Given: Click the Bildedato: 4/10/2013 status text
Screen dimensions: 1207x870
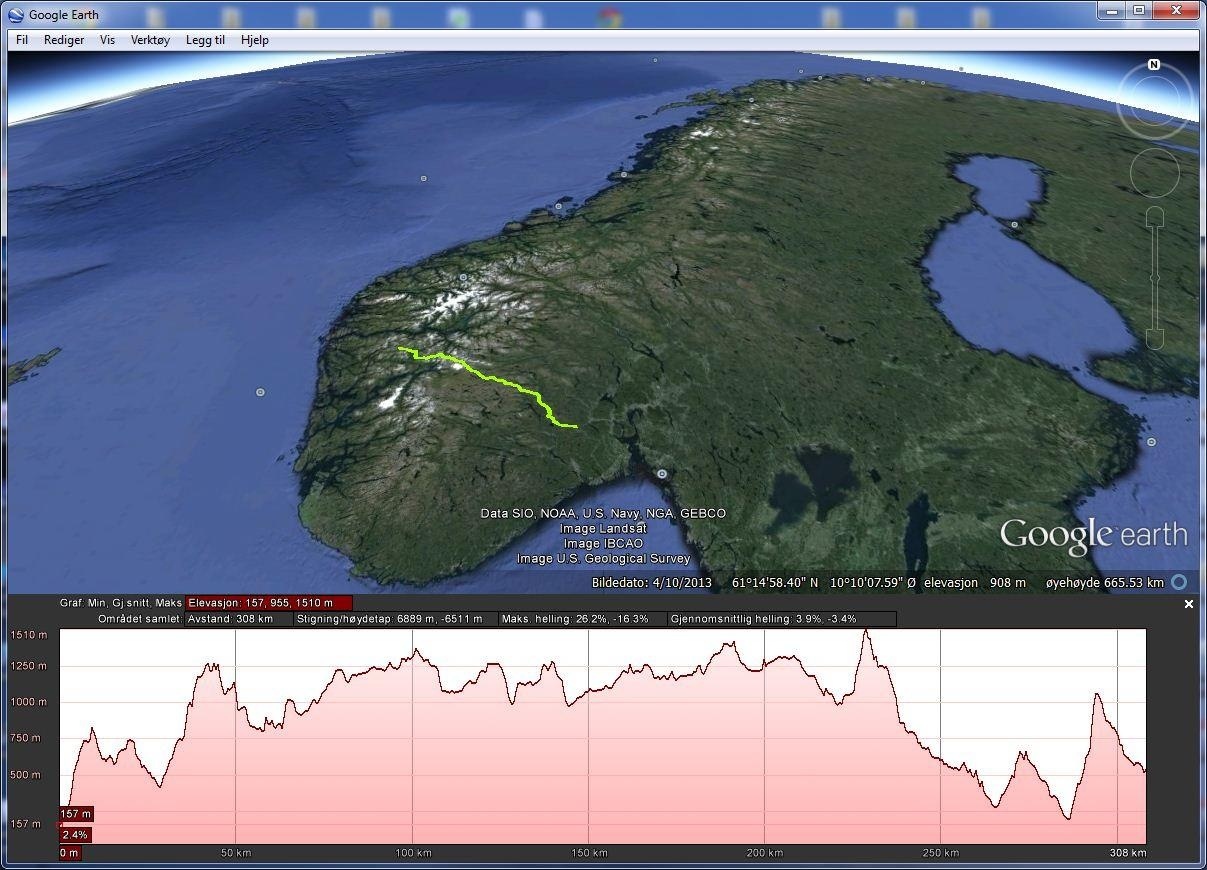Looking at the screenshot, I should (651, 582).
